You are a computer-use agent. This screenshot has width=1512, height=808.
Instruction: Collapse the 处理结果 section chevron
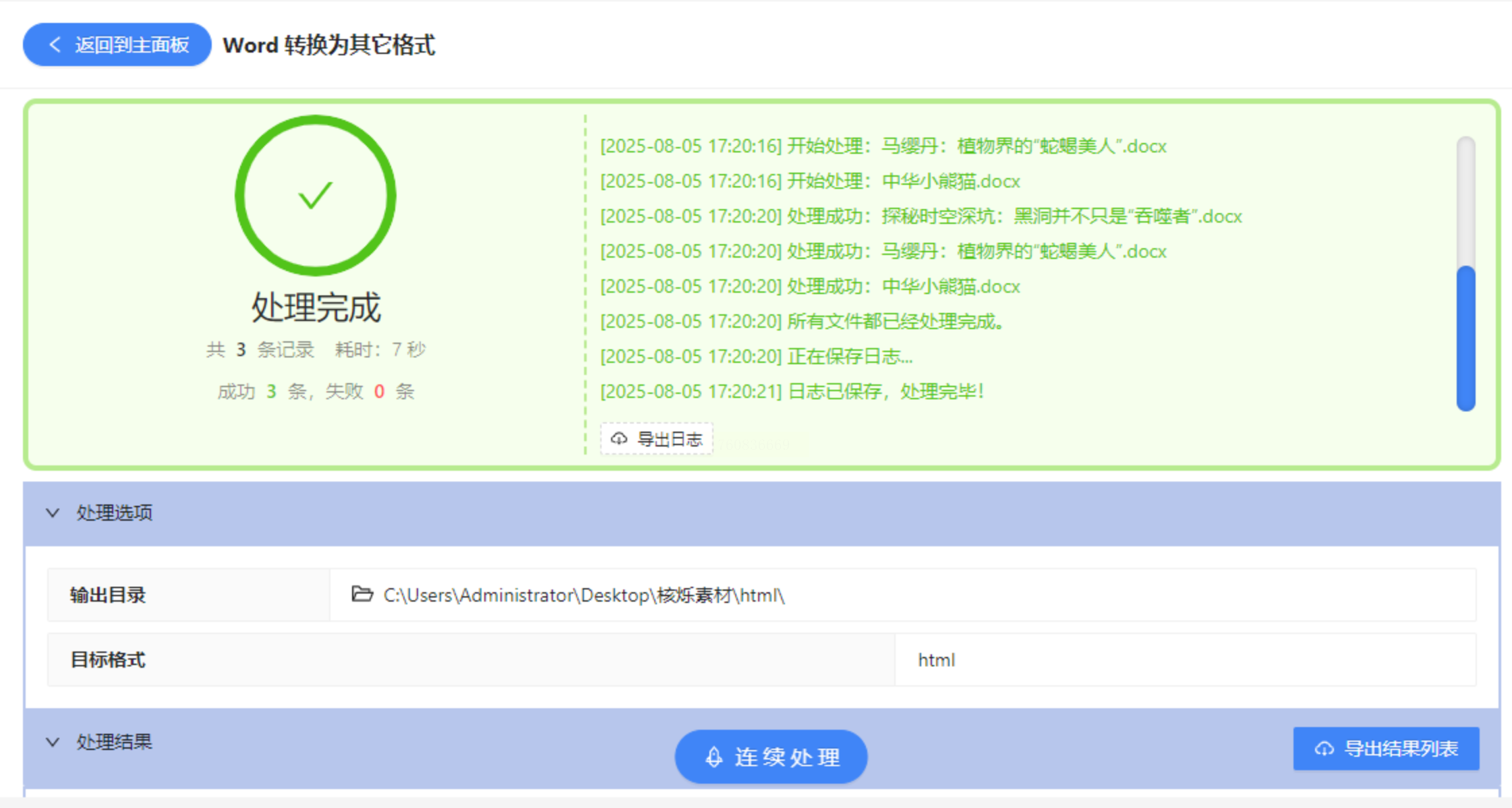(x=53, y=742)
